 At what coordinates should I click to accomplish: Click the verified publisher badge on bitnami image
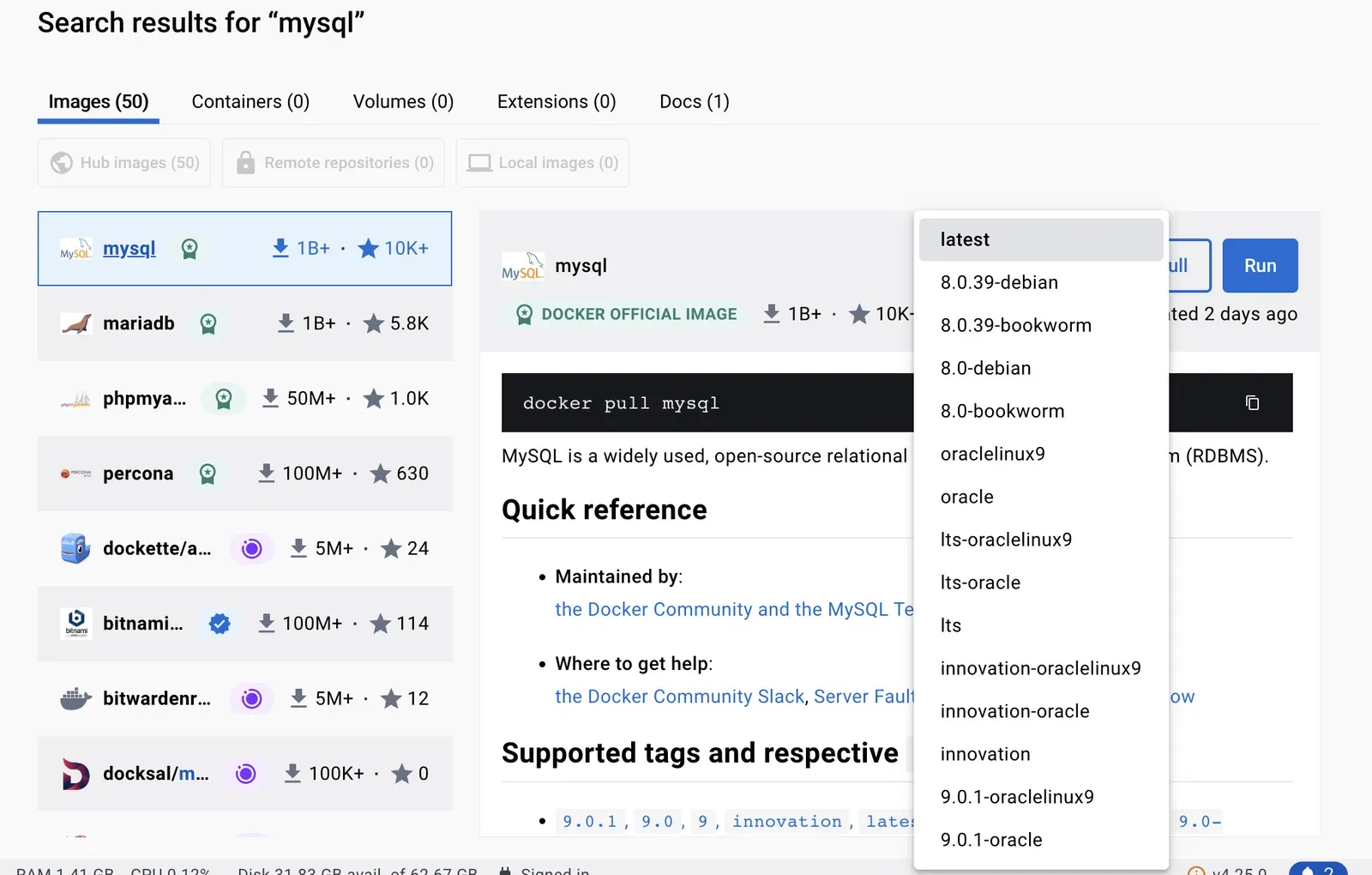coord(220,624)
